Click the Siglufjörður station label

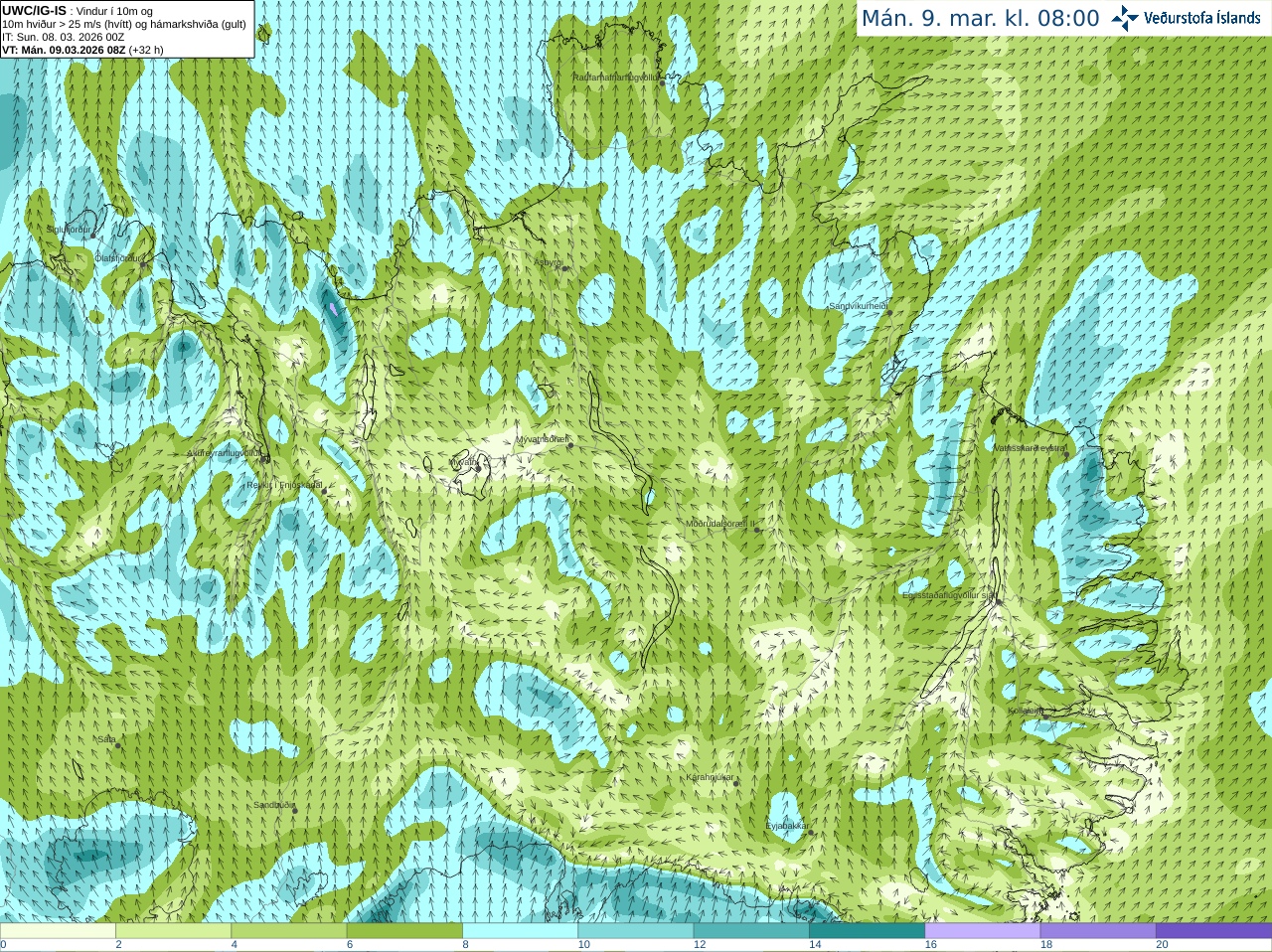pyautogui.click(x=69, y=230)
